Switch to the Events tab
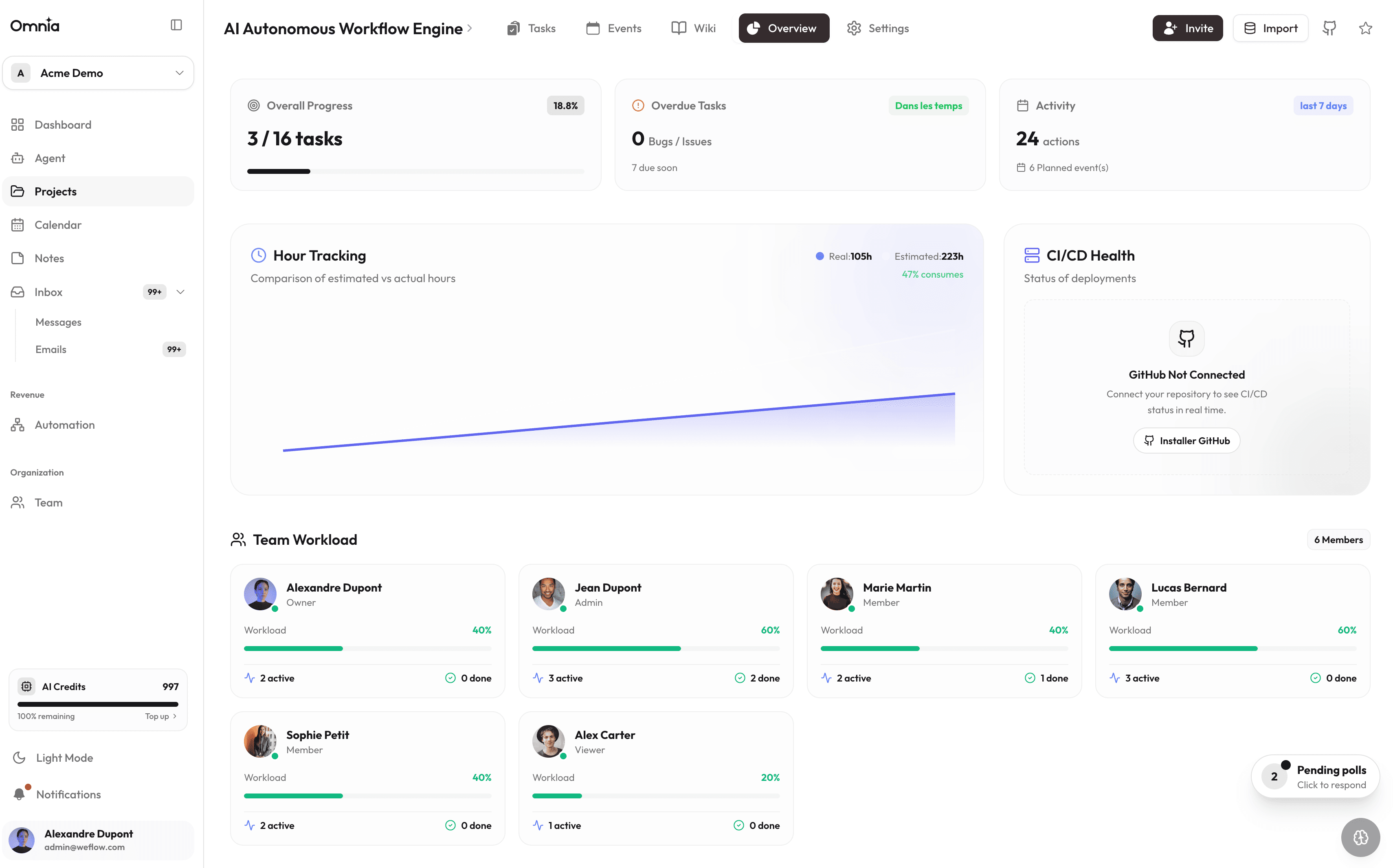The width and height of the screenshot is (1393, 868). pyautogui.click(x=614, y=28)
